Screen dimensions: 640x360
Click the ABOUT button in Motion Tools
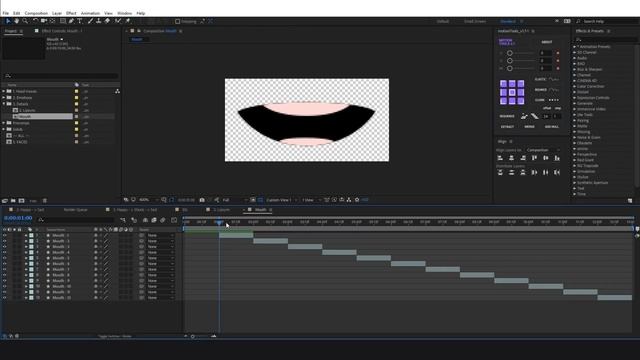[547, 42]
